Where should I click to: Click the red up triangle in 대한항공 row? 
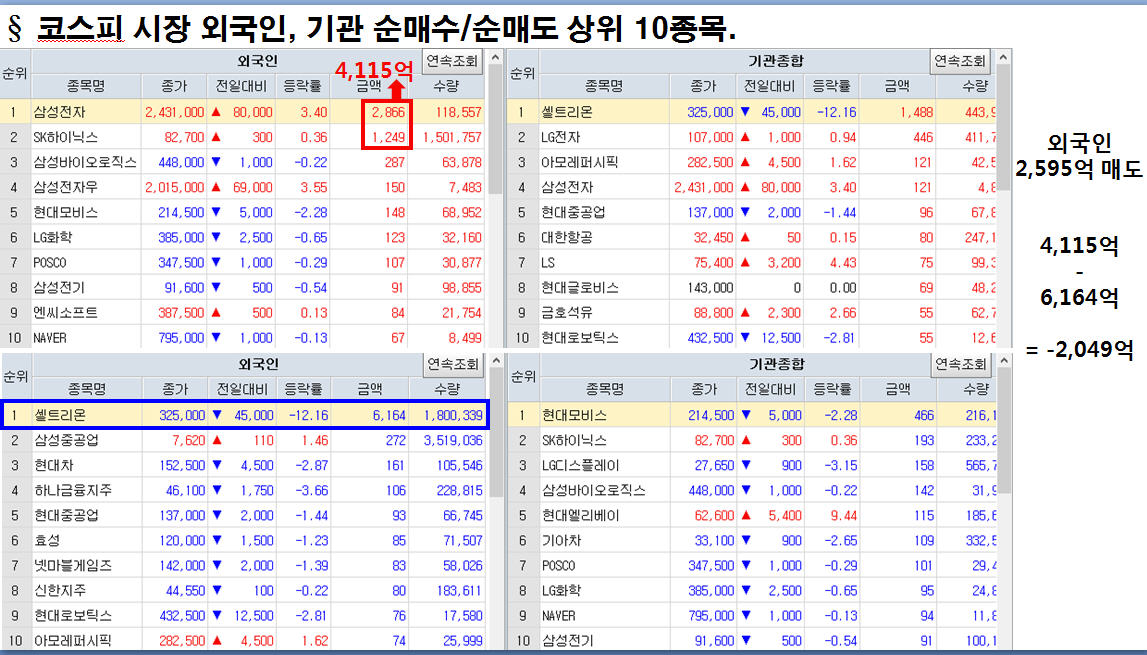pyautogui.click(x=745, y=237)
